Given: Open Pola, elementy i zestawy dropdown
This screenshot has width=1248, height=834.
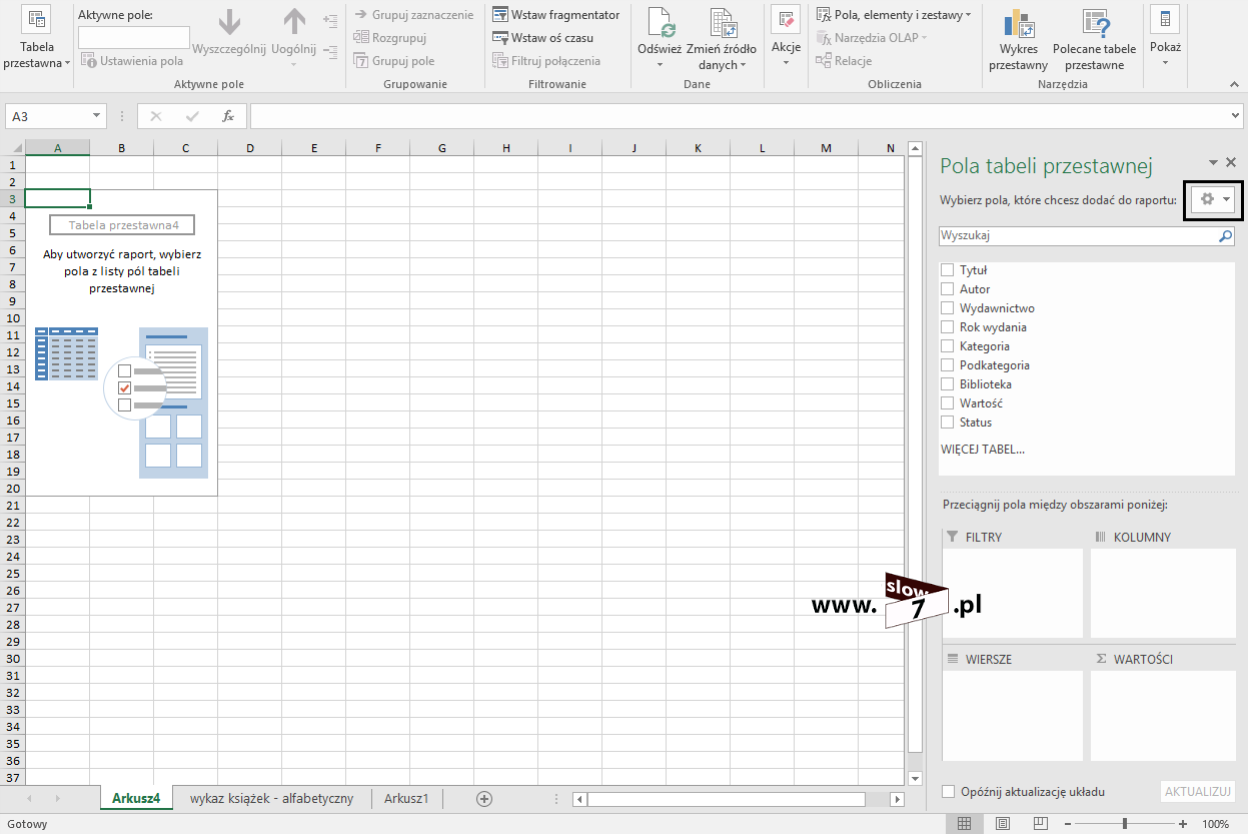Looking at the screenshot, I should click(894, 15).
